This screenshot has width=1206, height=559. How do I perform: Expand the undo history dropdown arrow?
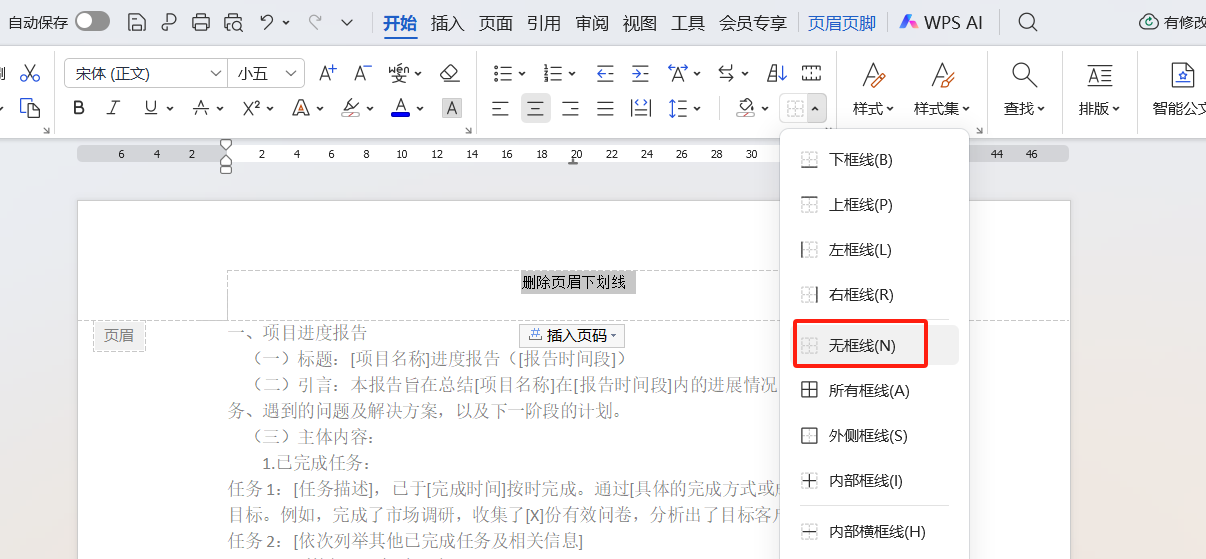coord(286,22)
